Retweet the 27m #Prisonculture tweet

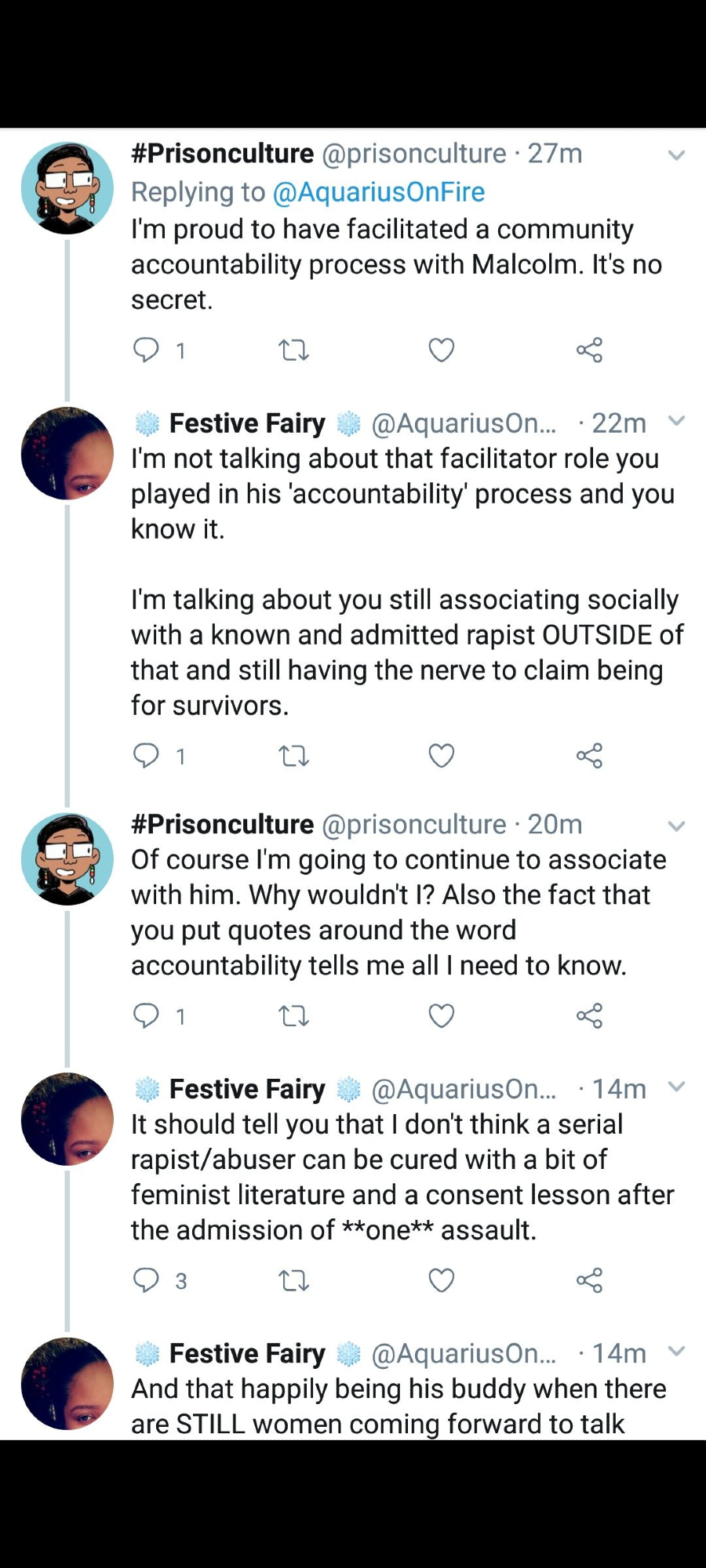(x=294, y=350)
